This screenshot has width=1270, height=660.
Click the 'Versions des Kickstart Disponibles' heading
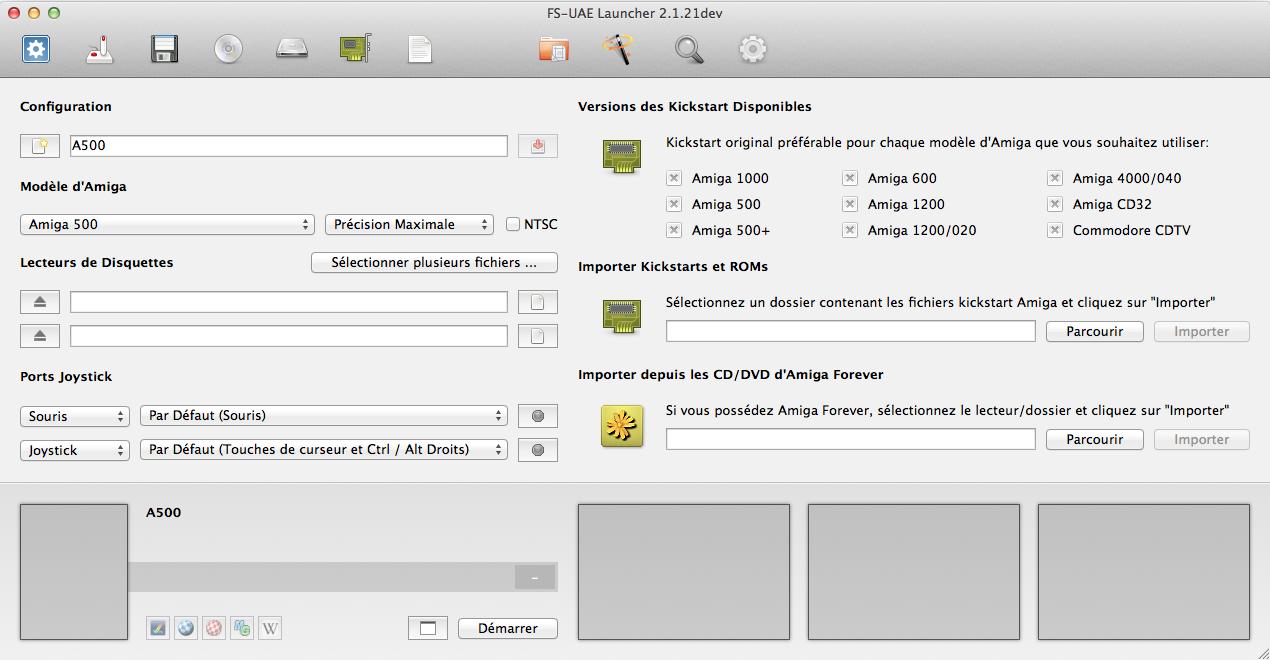pos(695,106)
